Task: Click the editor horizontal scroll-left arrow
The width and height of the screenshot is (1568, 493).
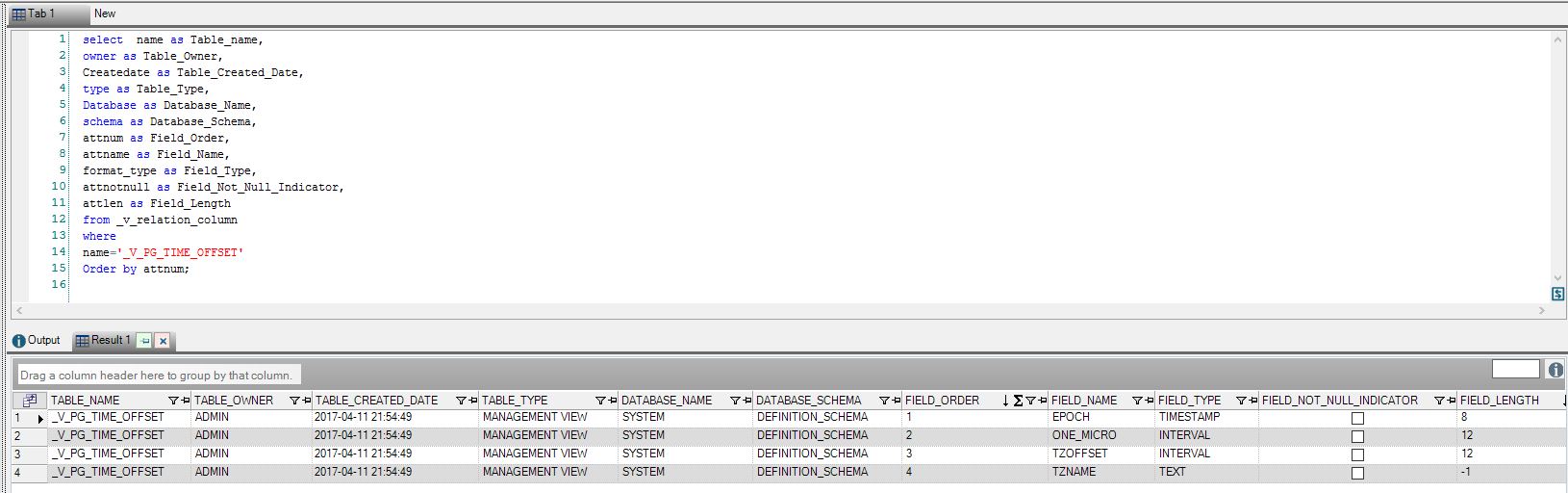Action: 20,311
